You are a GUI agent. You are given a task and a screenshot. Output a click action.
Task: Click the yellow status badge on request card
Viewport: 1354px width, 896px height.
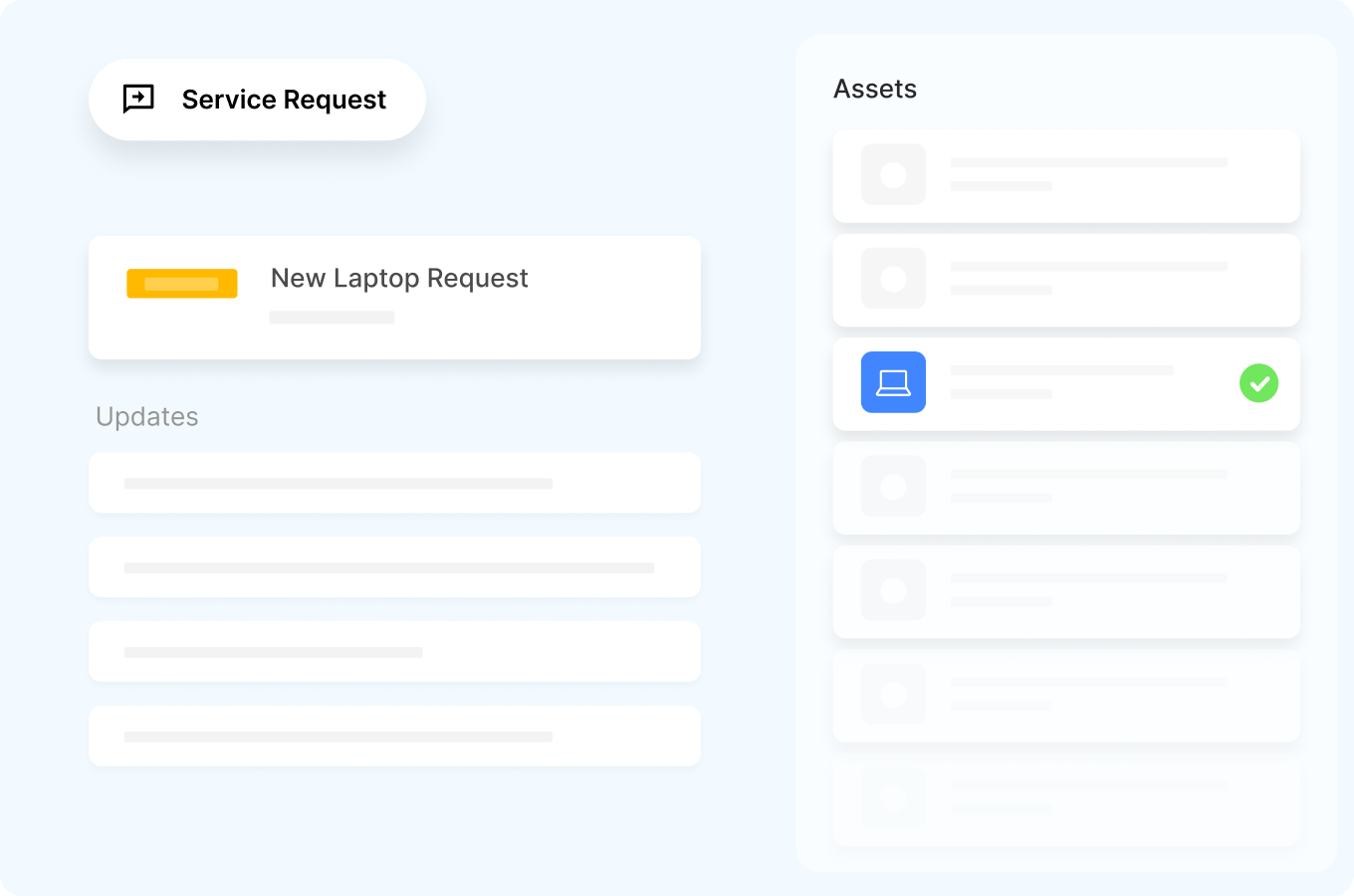click(182, 284)
